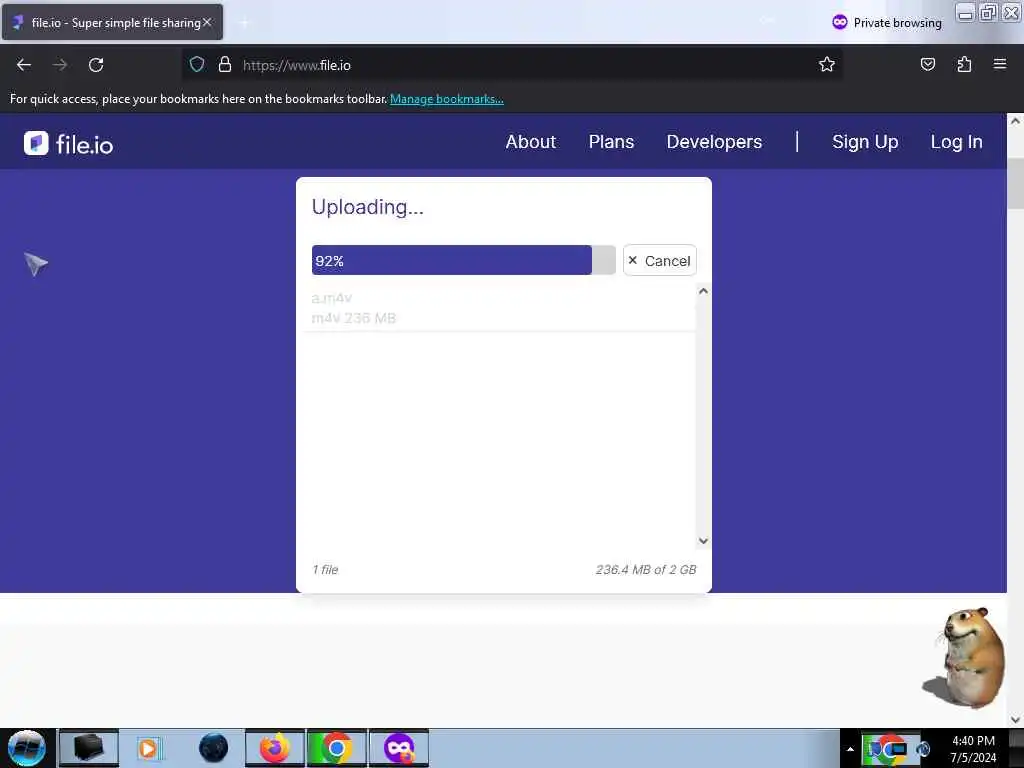Open the Save to Pocket icon

click(x=927, y=64)
